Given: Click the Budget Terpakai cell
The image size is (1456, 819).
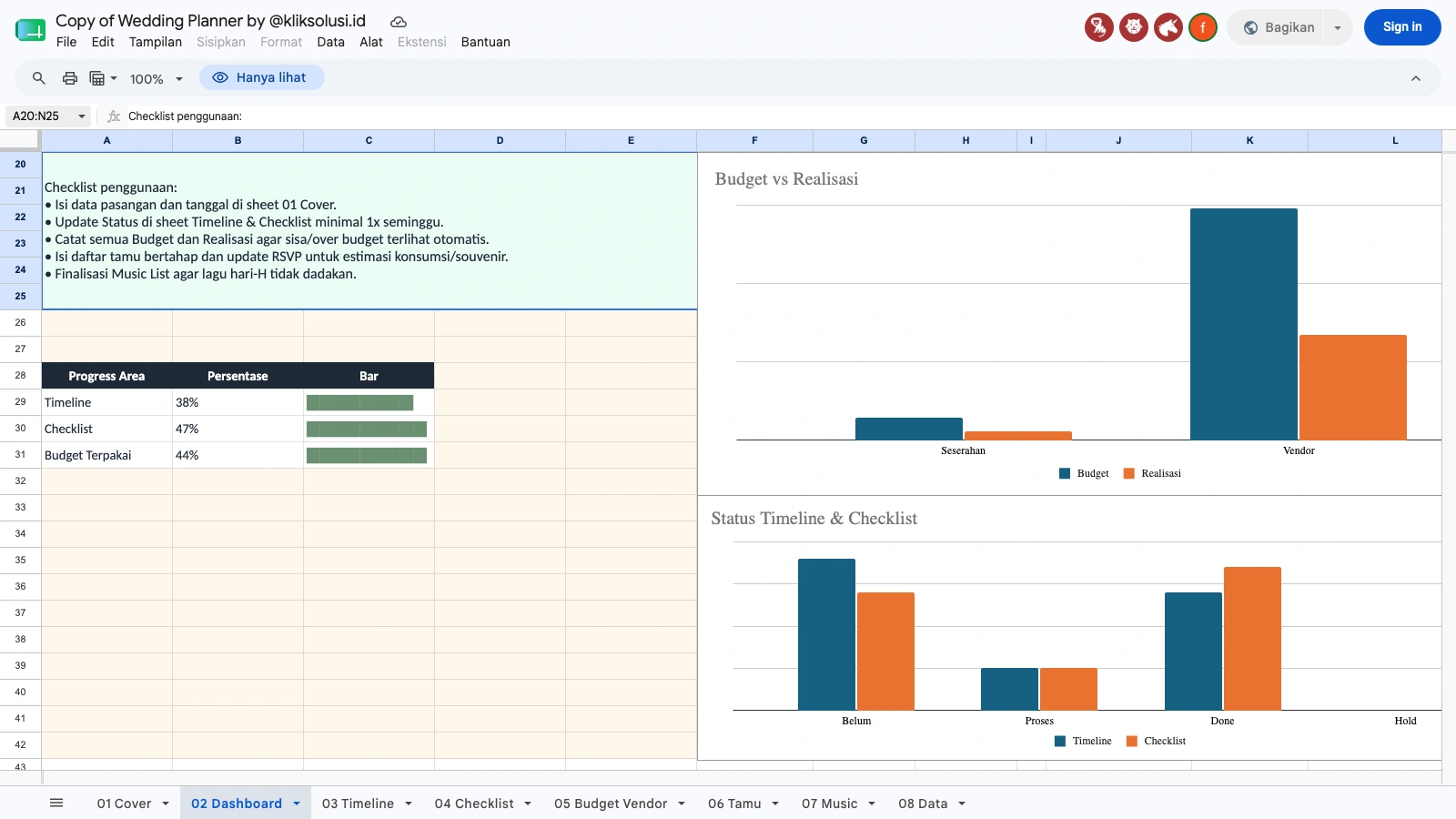Looking at the screenshot, I should click(107, 455).
